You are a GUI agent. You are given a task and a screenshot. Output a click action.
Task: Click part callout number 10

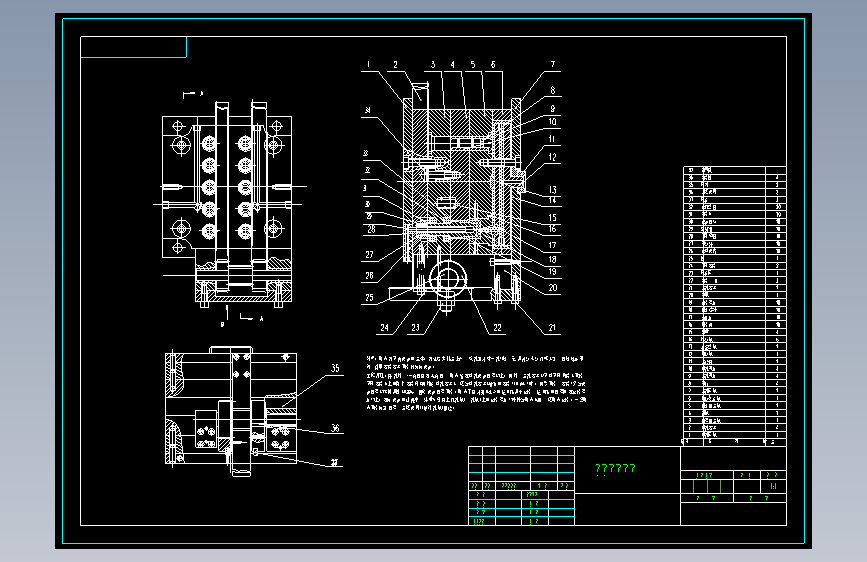[x=552, y=122]
